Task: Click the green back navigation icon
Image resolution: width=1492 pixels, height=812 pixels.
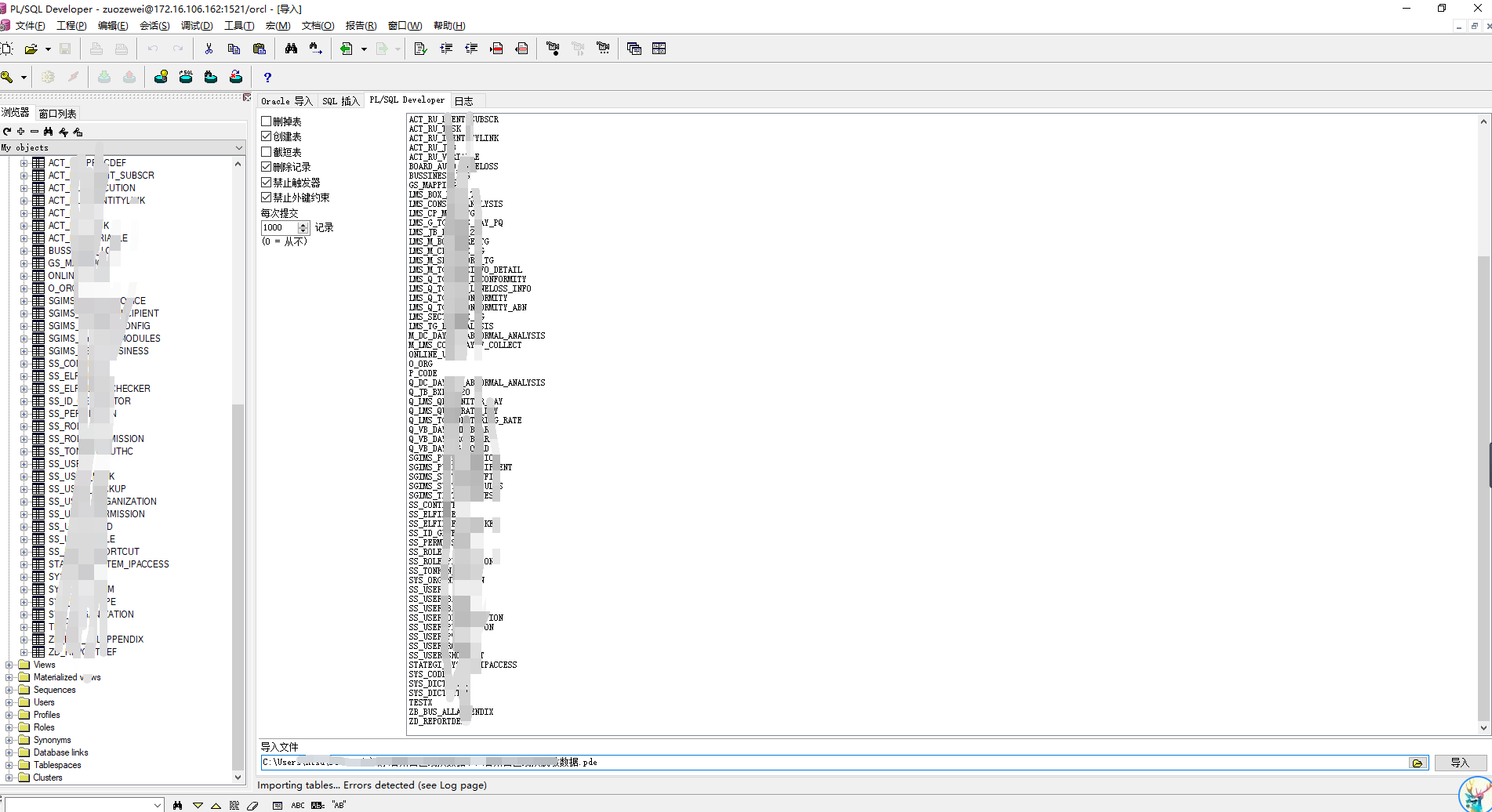Action: click(x=347, y=49)
